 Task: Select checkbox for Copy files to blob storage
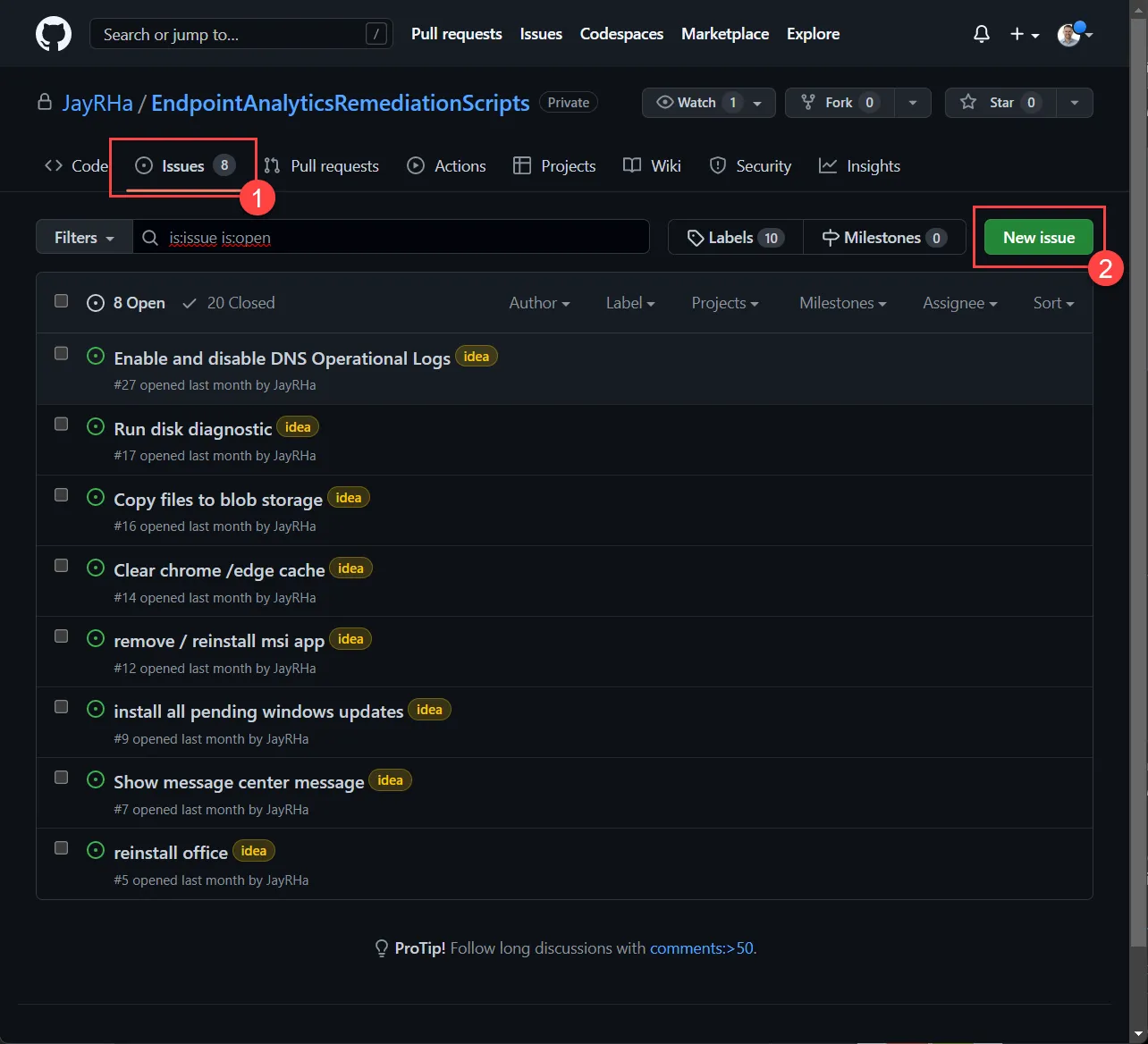pyautogui.click(x=61, y=494)
